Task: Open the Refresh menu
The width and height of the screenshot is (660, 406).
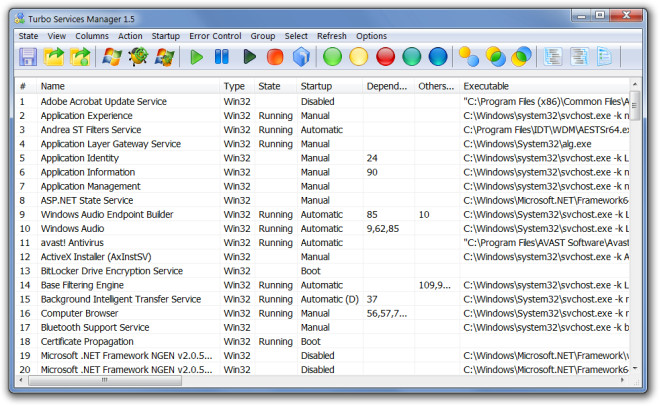Action: point(332,36)
